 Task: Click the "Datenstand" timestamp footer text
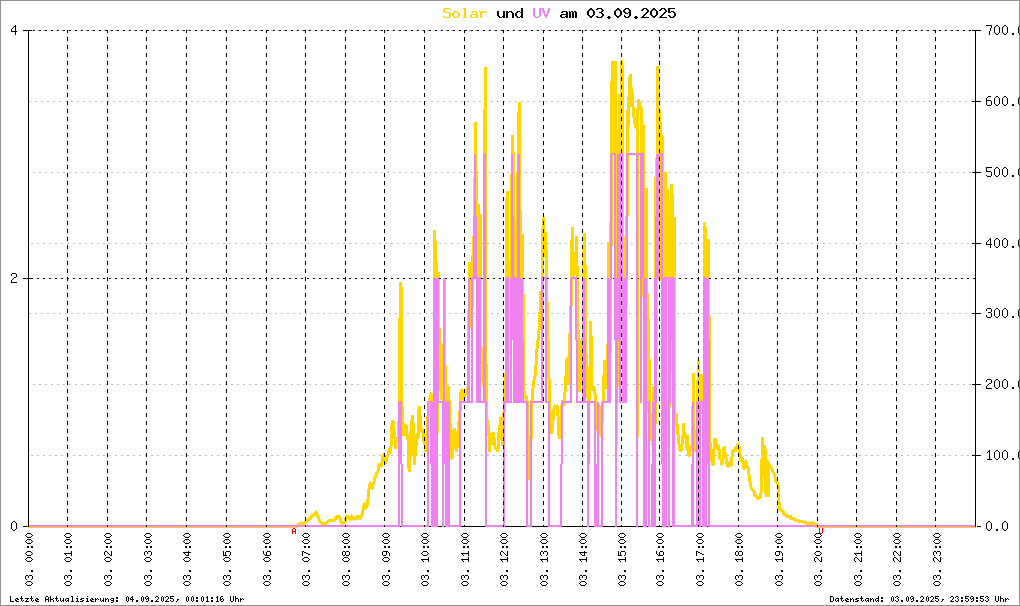(918, 598)
